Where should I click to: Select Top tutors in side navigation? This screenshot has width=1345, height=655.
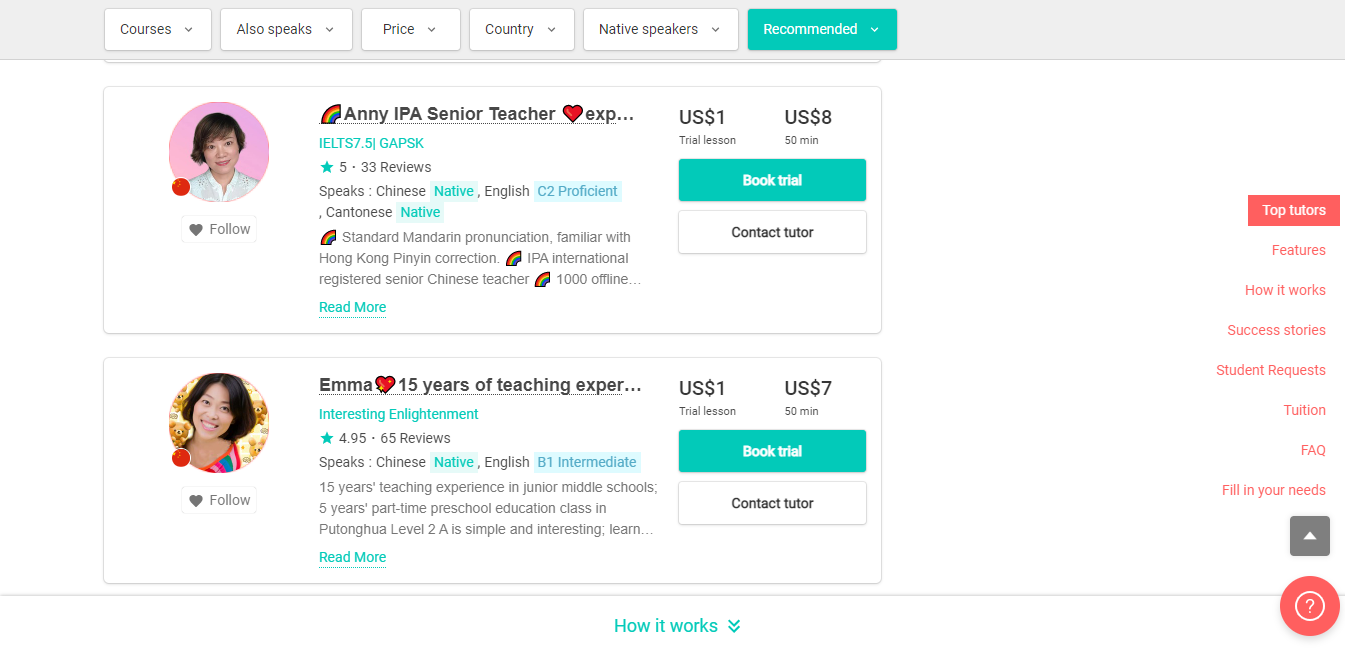pos(1293,210)
